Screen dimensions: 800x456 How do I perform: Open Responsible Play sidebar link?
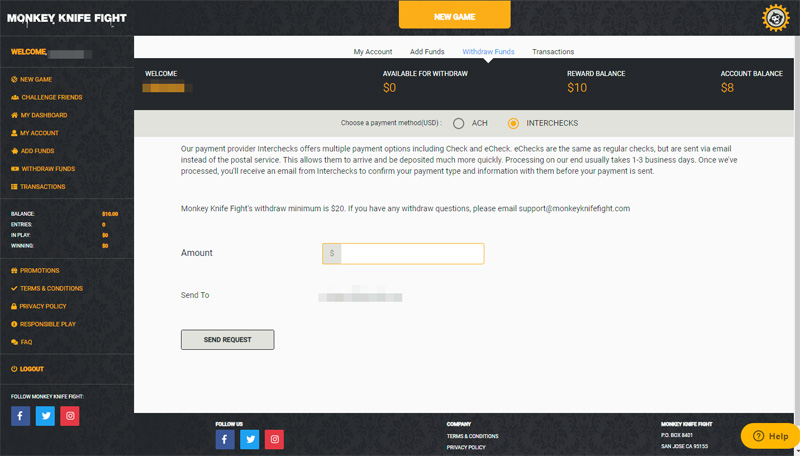tap(43, 324)
